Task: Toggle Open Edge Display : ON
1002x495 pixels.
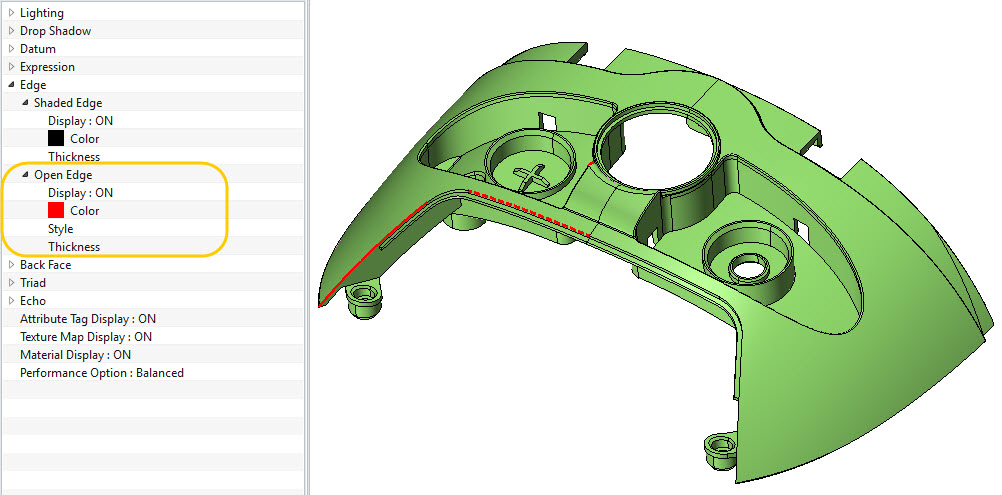Action: [81, 193]
